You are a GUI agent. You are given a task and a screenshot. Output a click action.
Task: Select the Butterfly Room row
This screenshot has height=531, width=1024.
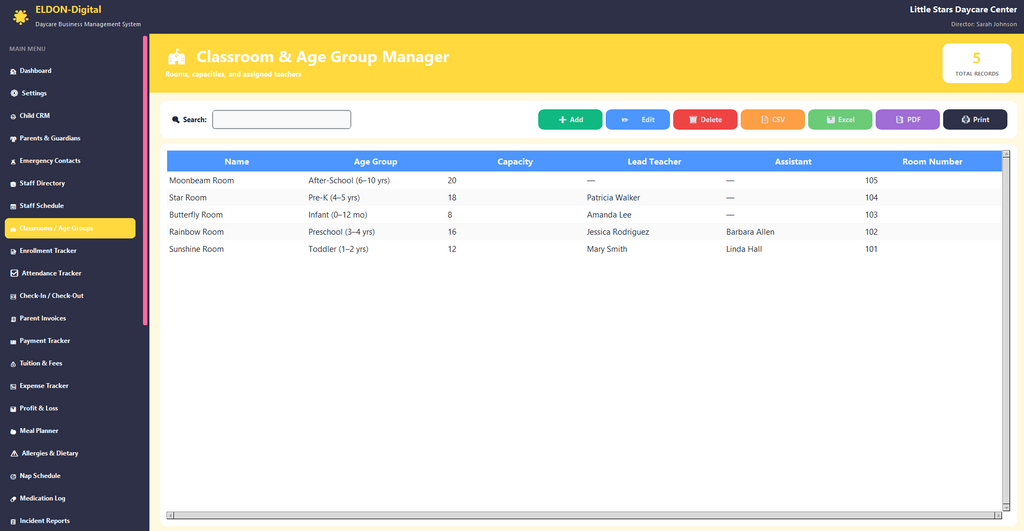[584, 214]
